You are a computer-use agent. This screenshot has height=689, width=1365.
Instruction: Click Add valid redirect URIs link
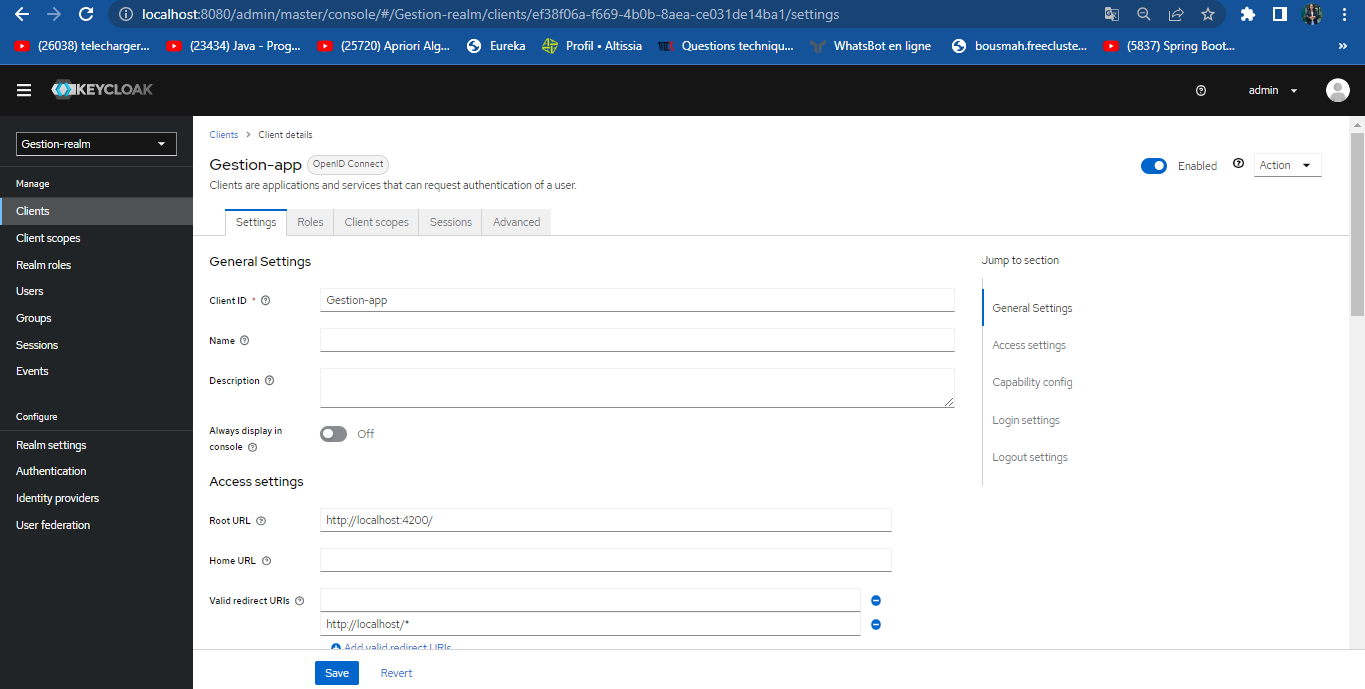click(x=389, y=647)
